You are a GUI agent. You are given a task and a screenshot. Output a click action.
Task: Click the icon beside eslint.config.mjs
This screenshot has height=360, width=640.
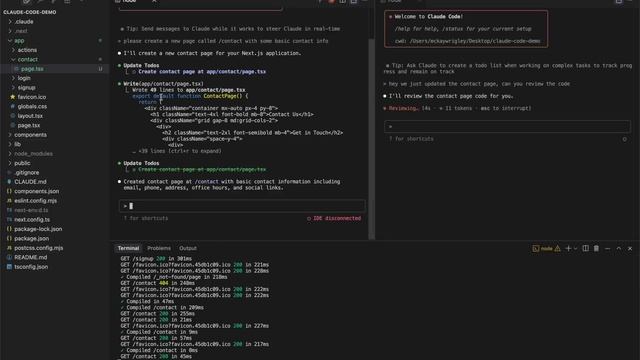click(9, 200)
